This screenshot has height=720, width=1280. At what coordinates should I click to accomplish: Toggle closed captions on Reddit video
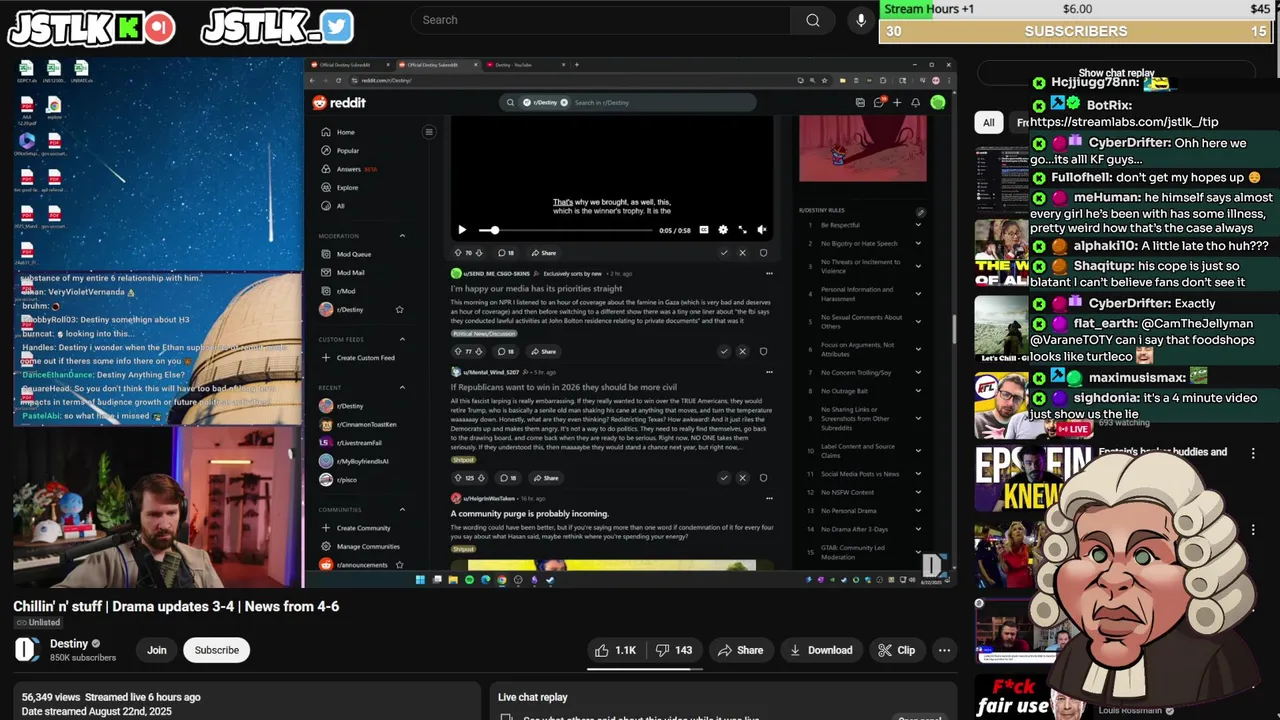(x=704, y=230)
